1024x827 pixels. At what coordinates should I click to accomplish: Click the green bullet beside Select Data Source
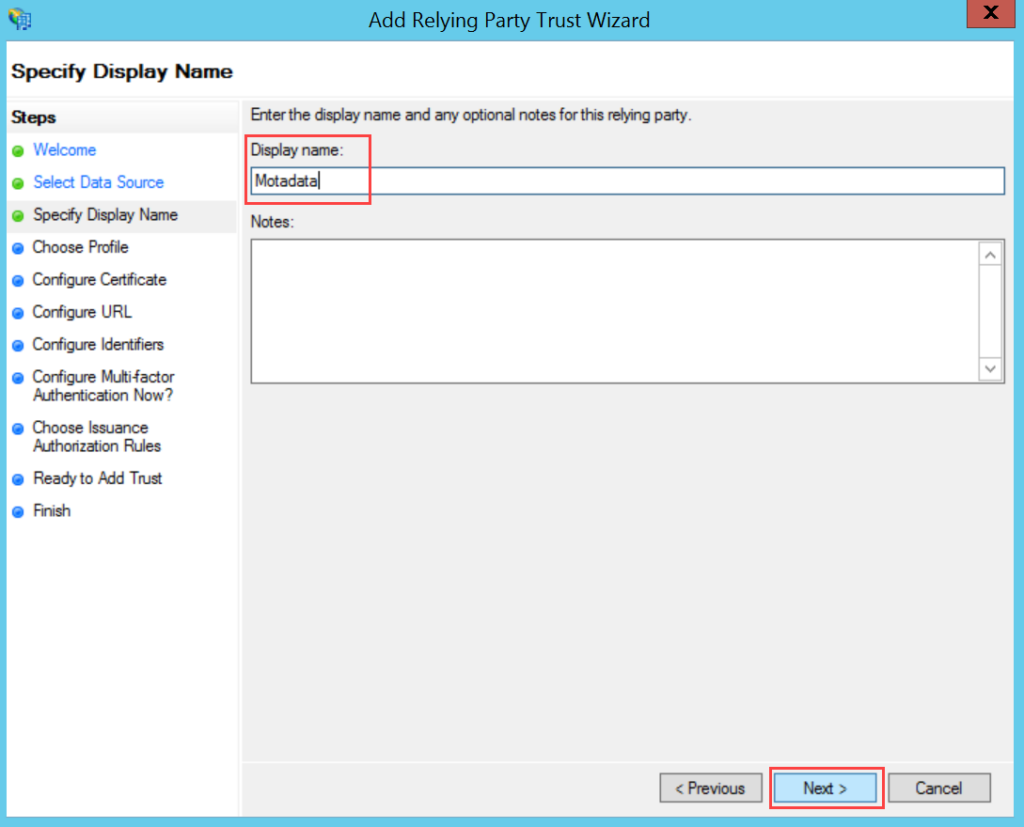point(17,184)
